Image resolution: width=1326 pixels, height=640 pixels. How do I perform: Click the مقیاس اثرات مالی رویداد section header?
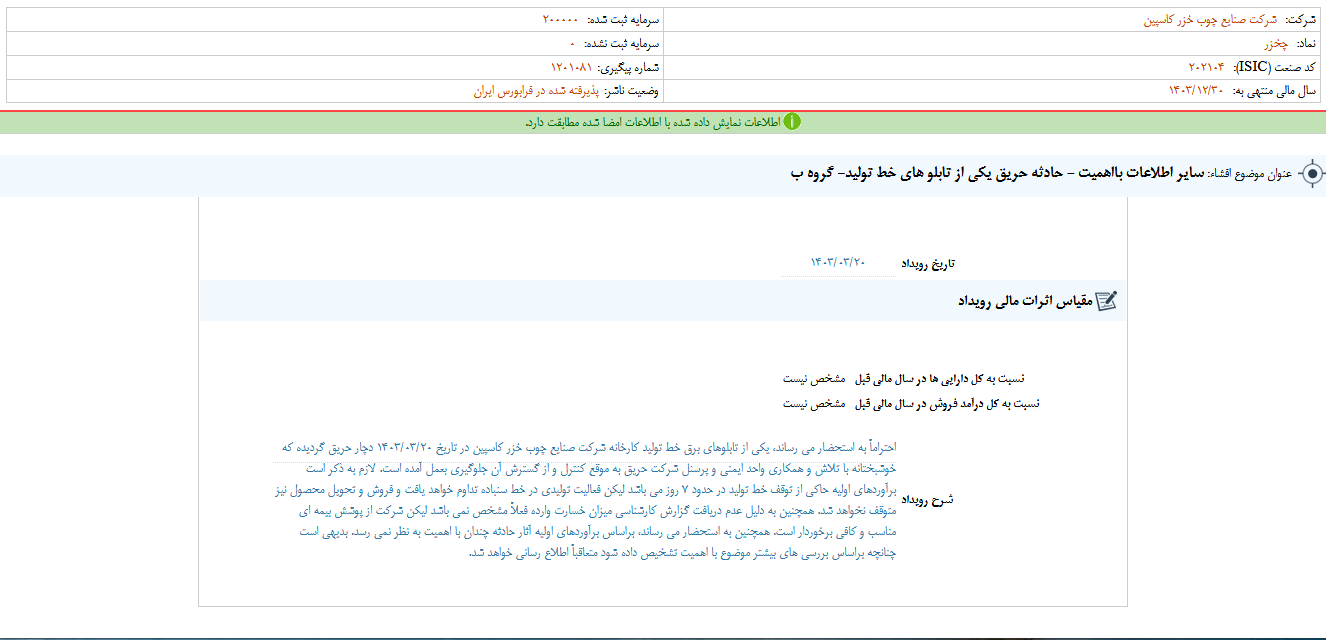[1023, 301]
